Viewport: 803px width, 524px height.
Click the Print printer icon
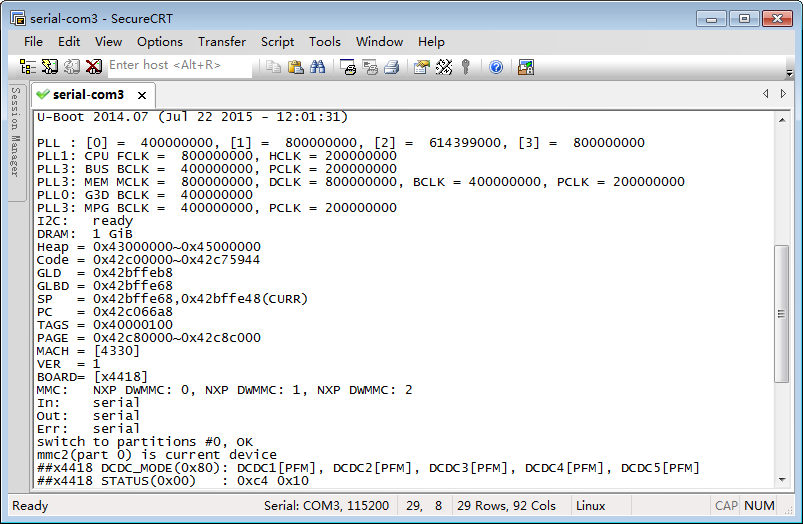392,67
